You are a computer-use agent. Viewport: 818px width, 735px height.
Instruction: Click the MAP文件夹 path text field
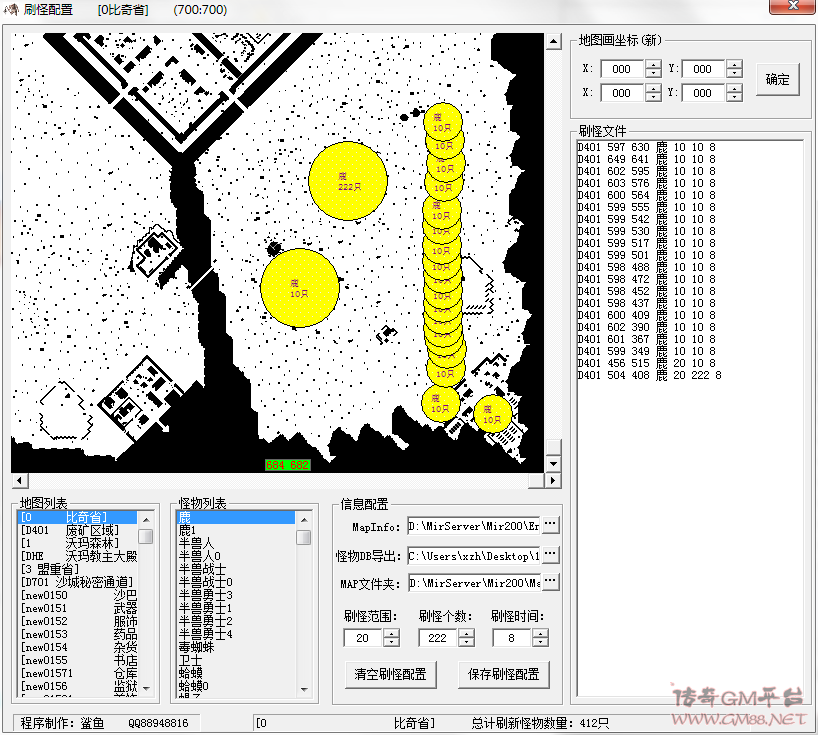(474, 583)
